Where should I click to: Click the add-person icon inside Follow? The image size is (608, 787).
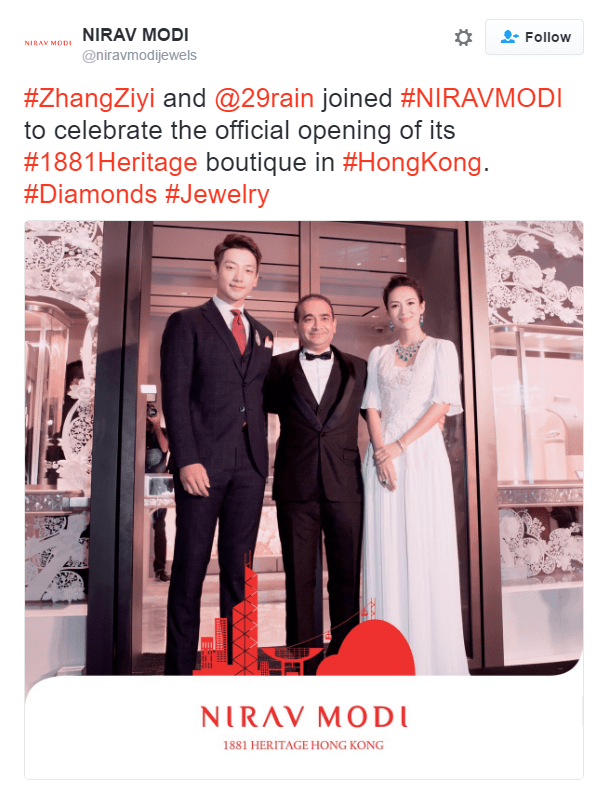pyautogui.click(x=509, y=37)
